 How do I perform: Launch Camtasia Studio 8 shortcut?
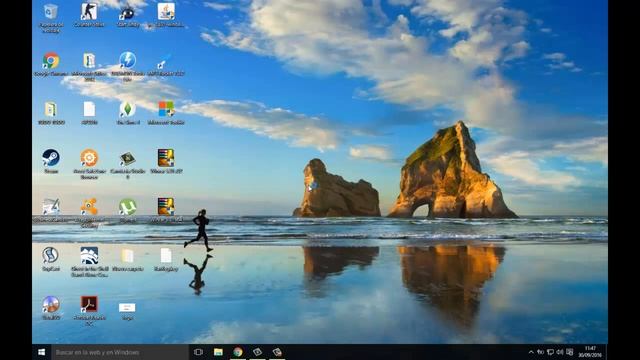pyautogui.click(x=127, y=158)
